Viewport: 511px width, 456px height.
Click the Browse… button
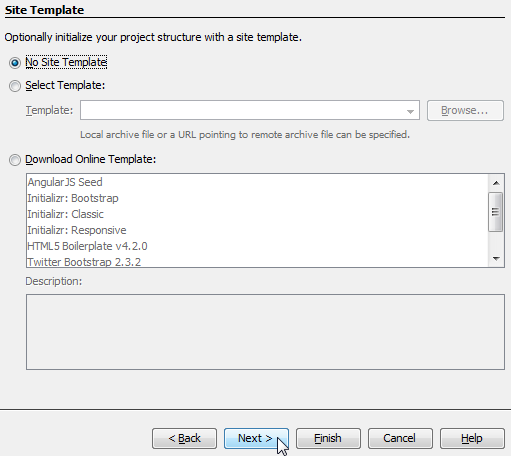tap(465, 110)
